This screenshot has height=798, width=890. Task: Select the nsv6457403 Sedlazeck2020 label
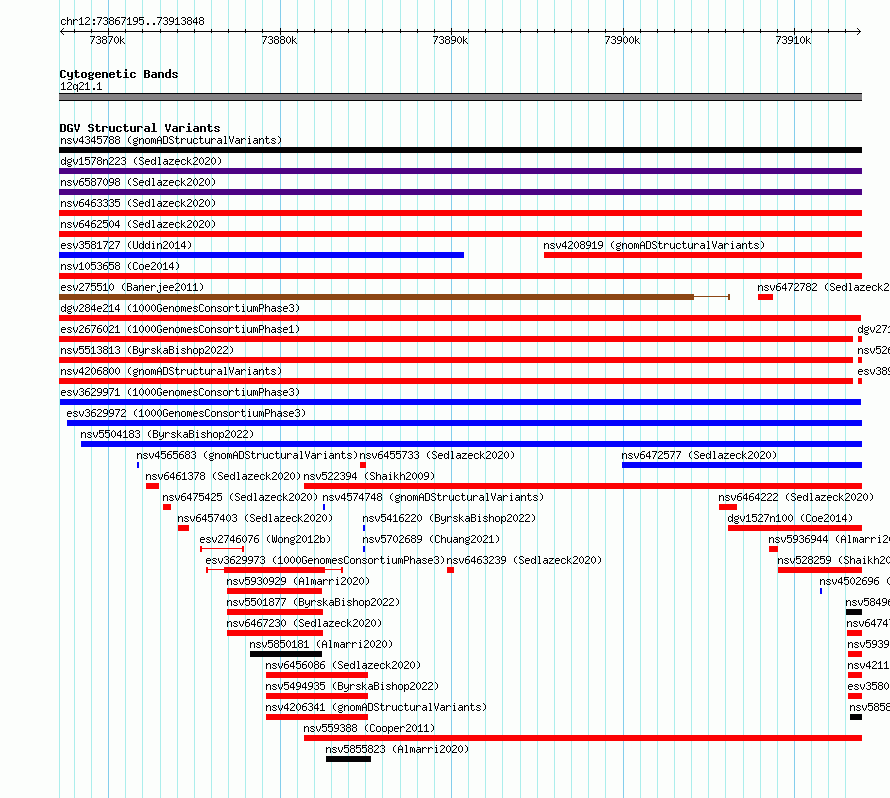255,518
